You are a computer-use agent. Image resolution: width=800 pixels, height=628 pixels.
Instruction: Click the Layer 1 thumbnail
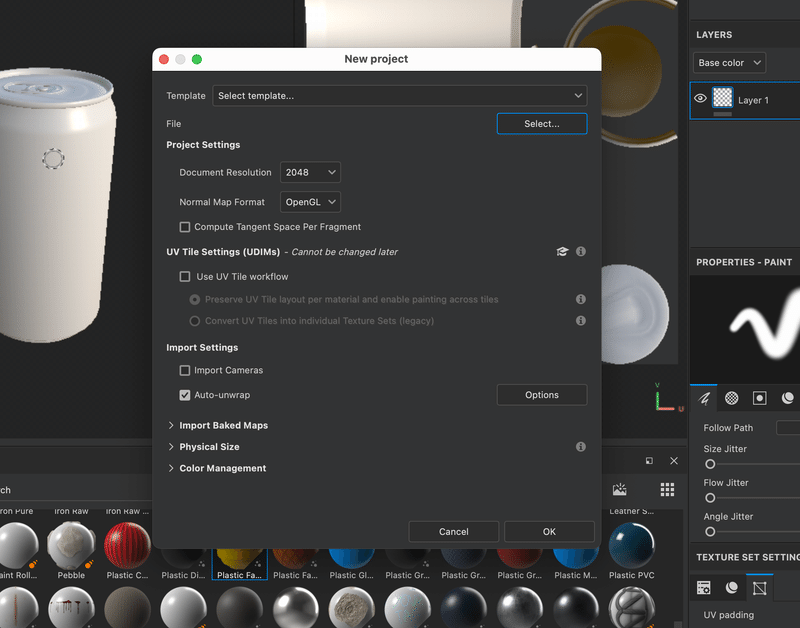(x=722, y=97)
